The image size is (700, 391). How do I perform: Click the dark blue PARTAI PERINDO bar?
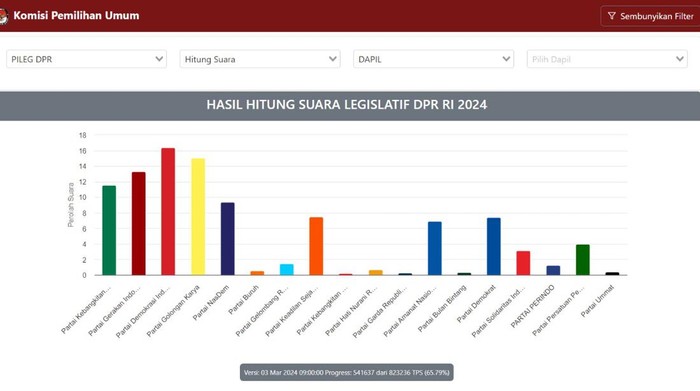click(553, 270)
